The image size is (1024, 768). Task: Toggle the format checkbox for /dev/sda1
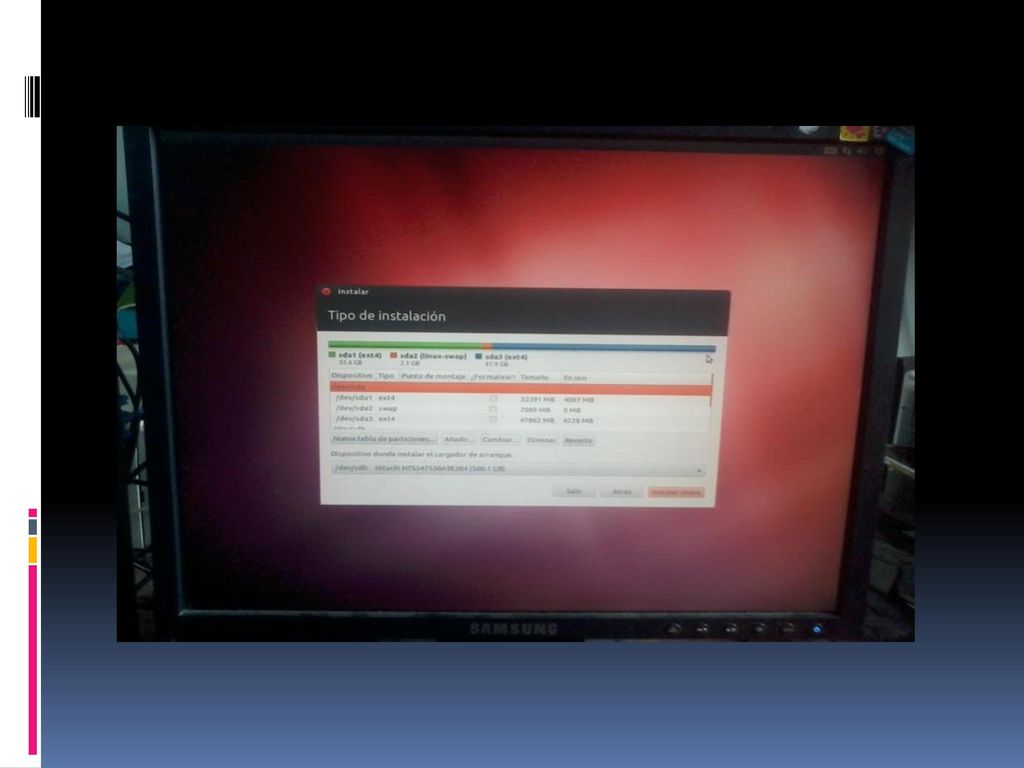click(x=493, y=398)
